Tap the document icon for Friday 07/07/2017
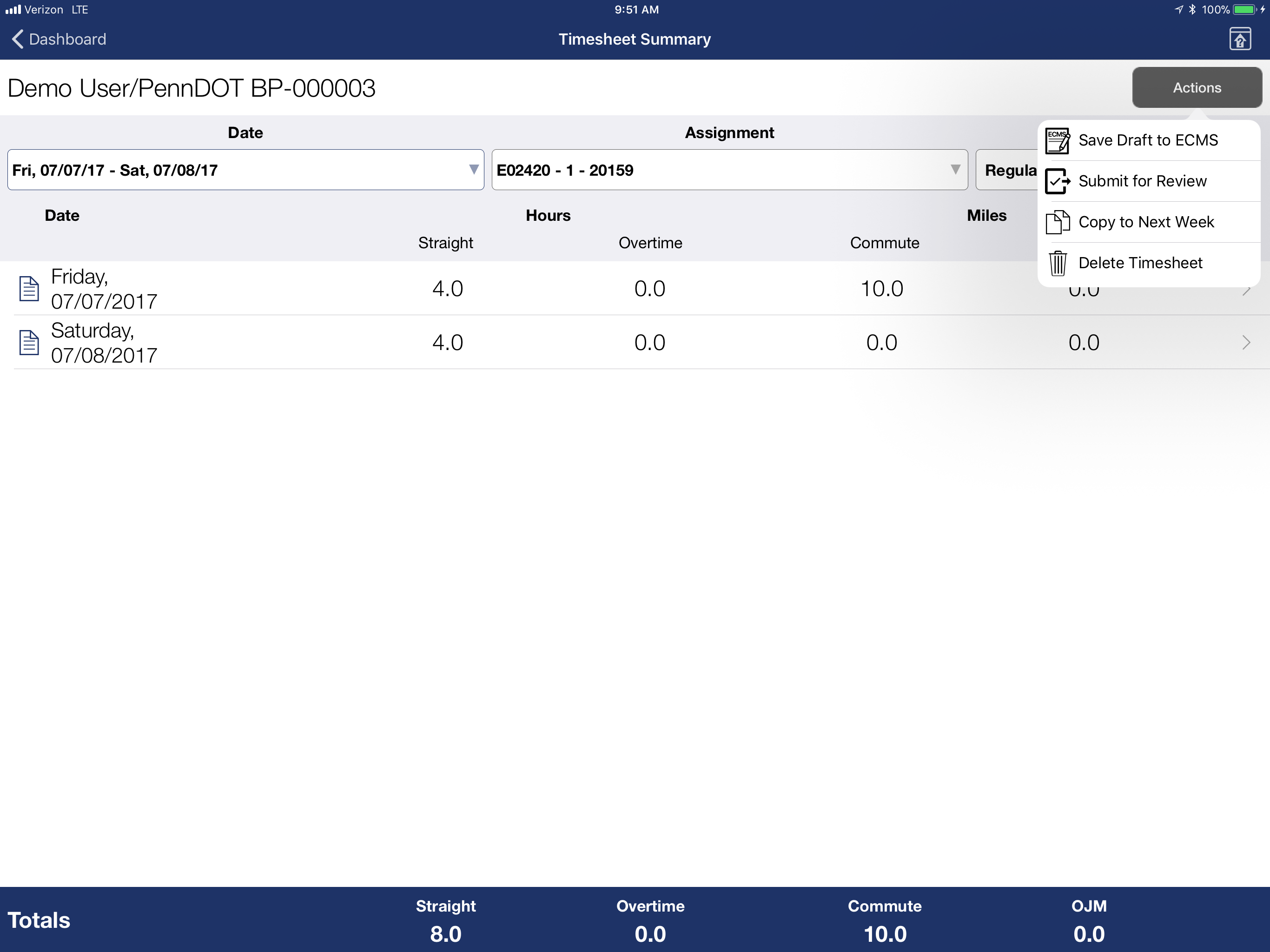Screen dimensions: 1270x952 29,288
